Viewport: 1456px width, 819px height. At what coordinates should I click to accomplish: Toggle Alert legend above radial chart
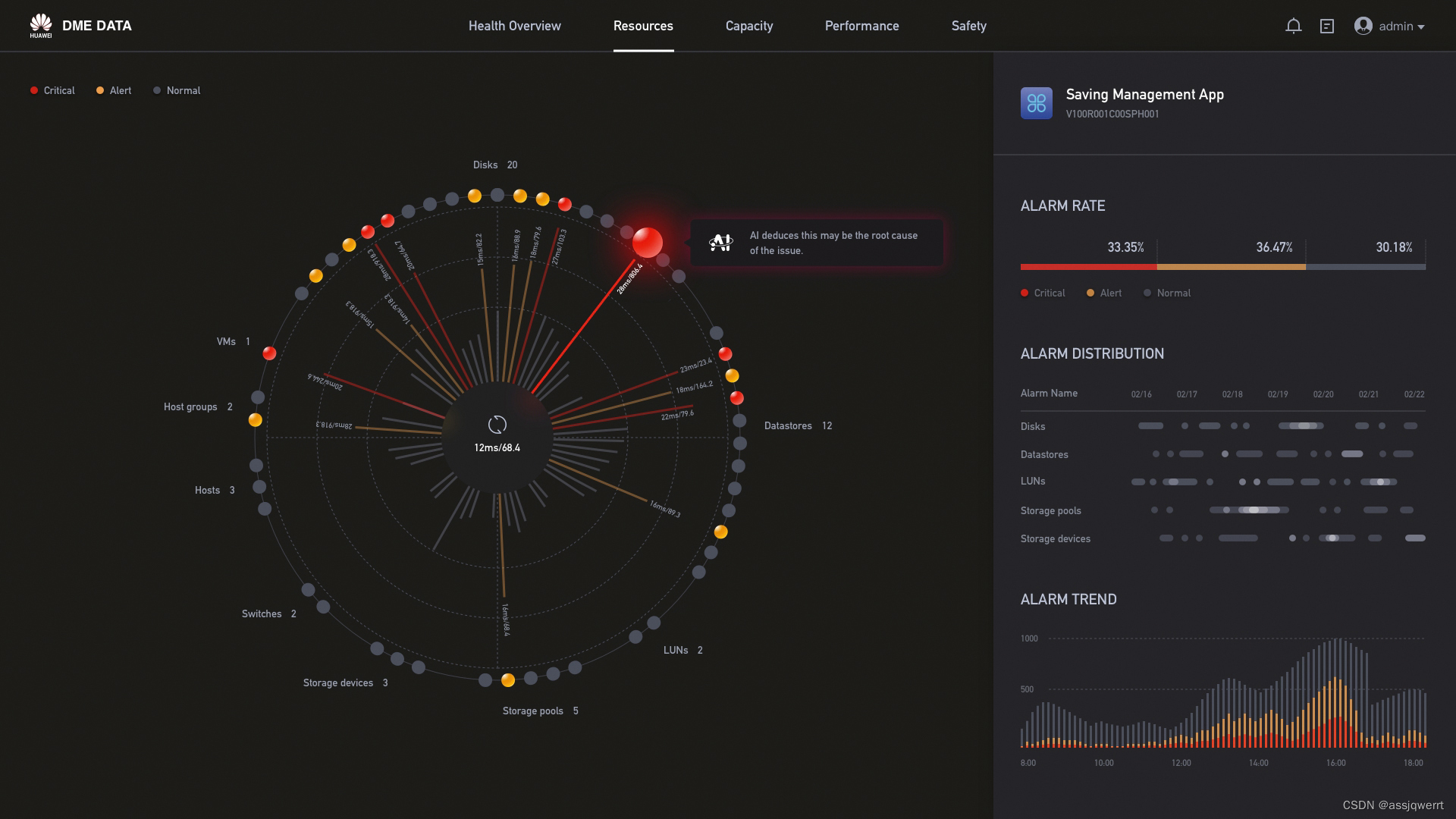[x=114, y=90]
